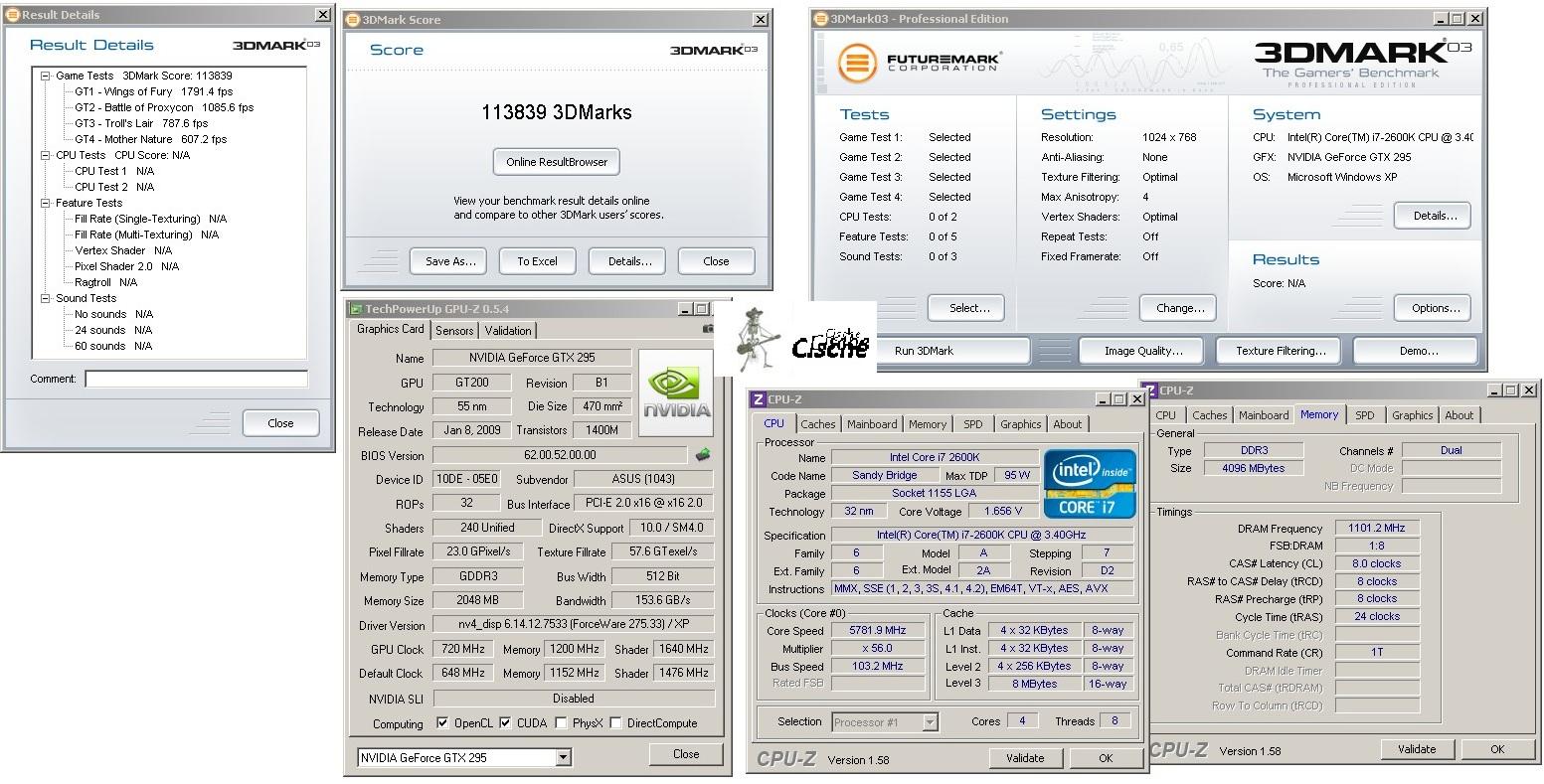Screen dimensions: 1544x784
Task: Open Texture Filtering button in 3DMark03
Action: (x=1281, y=351)
